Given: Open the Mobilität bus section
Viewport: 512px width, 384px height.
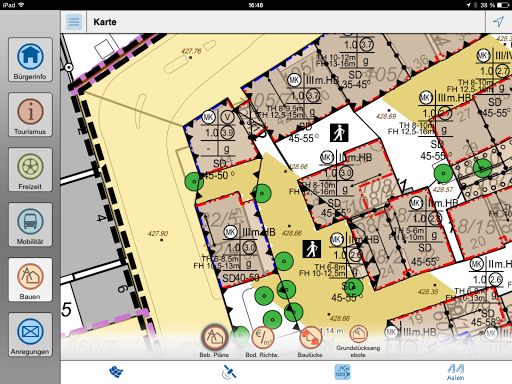Looking at the screenshot, I should [30, 225].
